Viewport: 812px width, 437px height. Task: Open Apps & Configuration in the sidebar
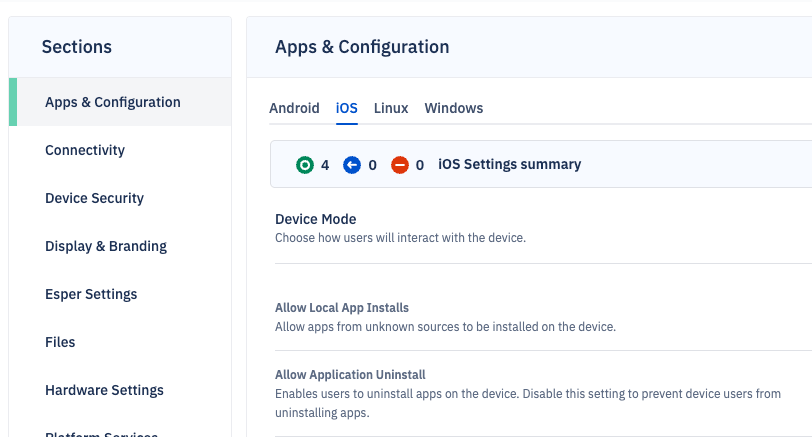pos(113,102)
